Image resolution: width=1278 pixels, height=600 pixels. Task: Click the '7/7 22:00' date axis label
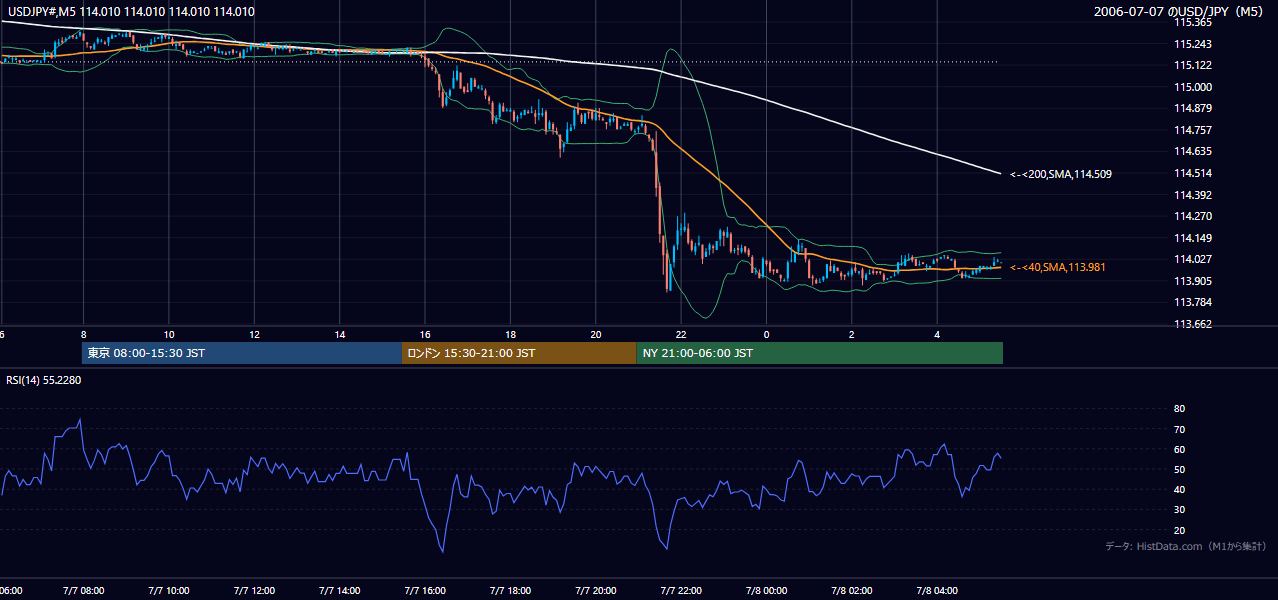click(681, 591)
